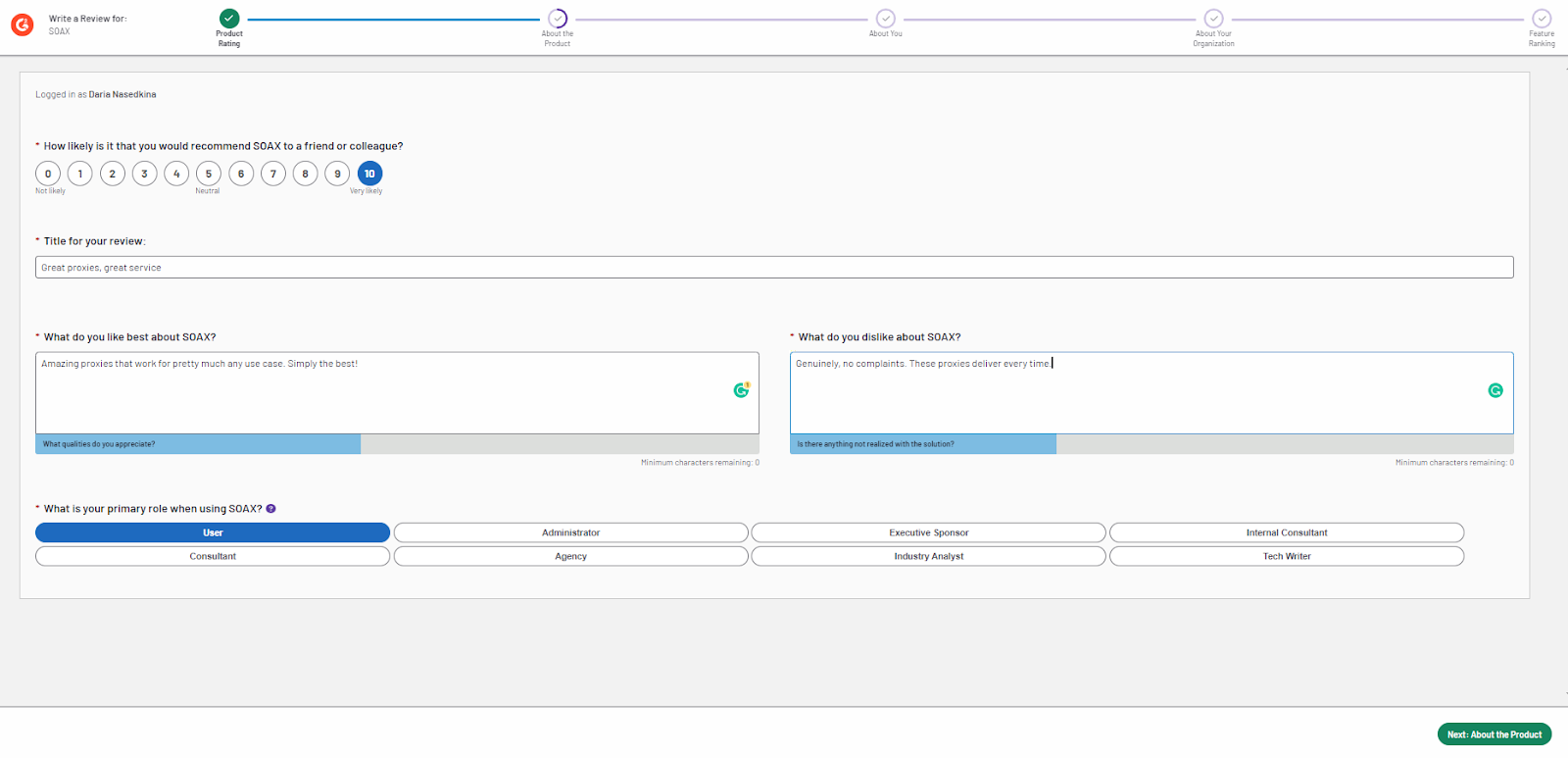This screenshot has height=758, width=1568.
Task: Pick the Industry Analyst role
Action: (928, 556)
